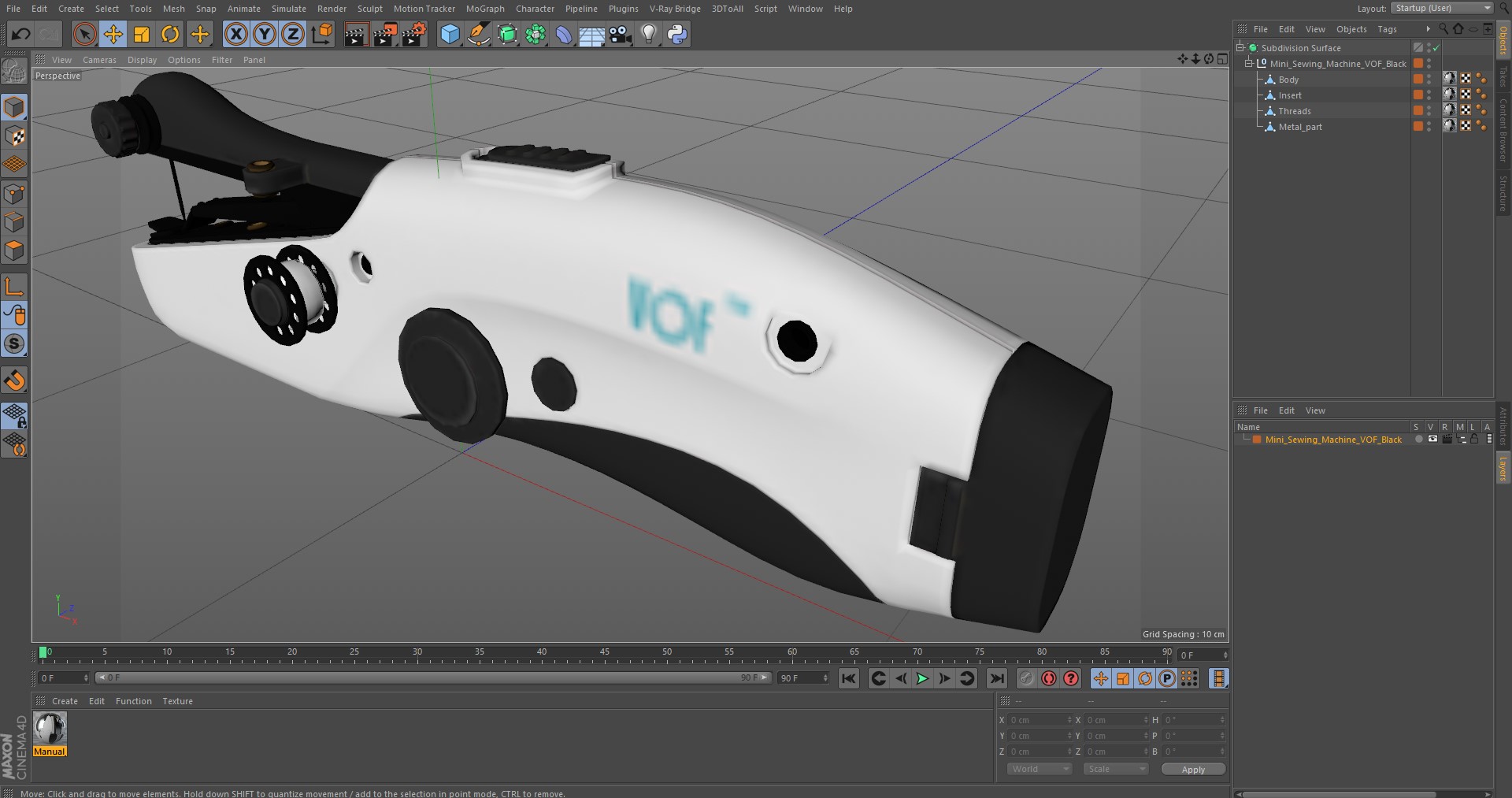This screenshot has height=798, width=1512.
Task: Toggle layer visibility eye for Mini_Sewing_Machine_VOF_Black
Action: 1432,439
